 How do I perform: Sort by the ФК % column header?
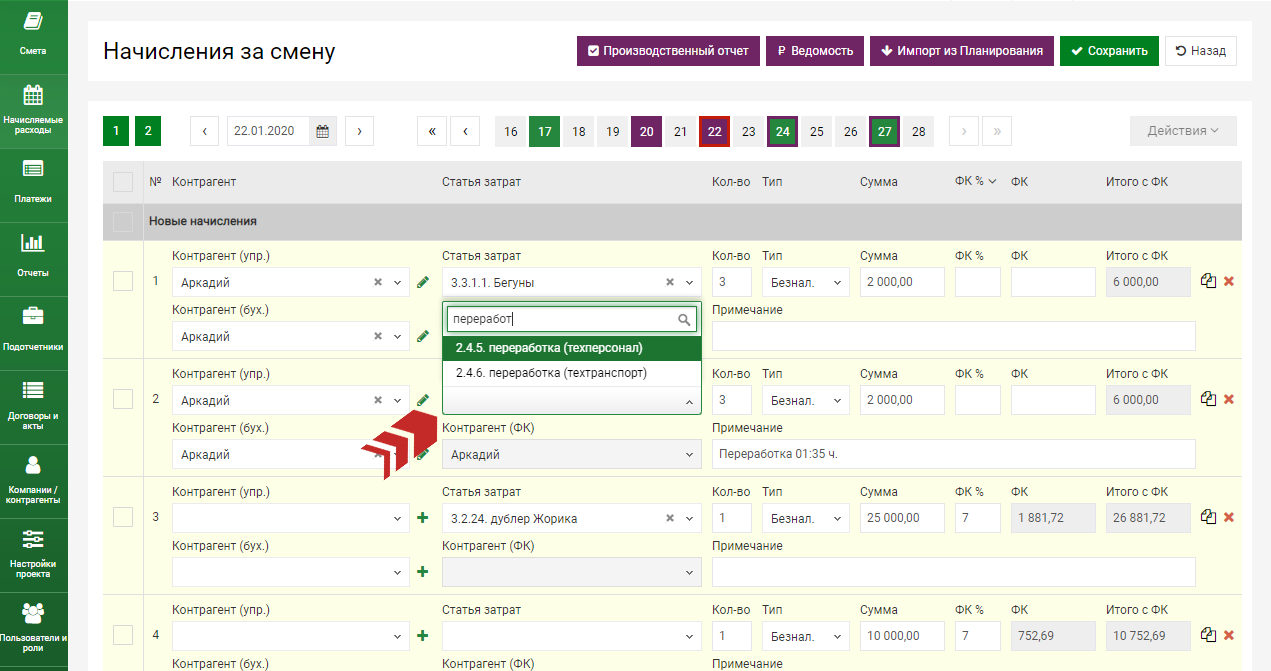click(x=976, y=182)
